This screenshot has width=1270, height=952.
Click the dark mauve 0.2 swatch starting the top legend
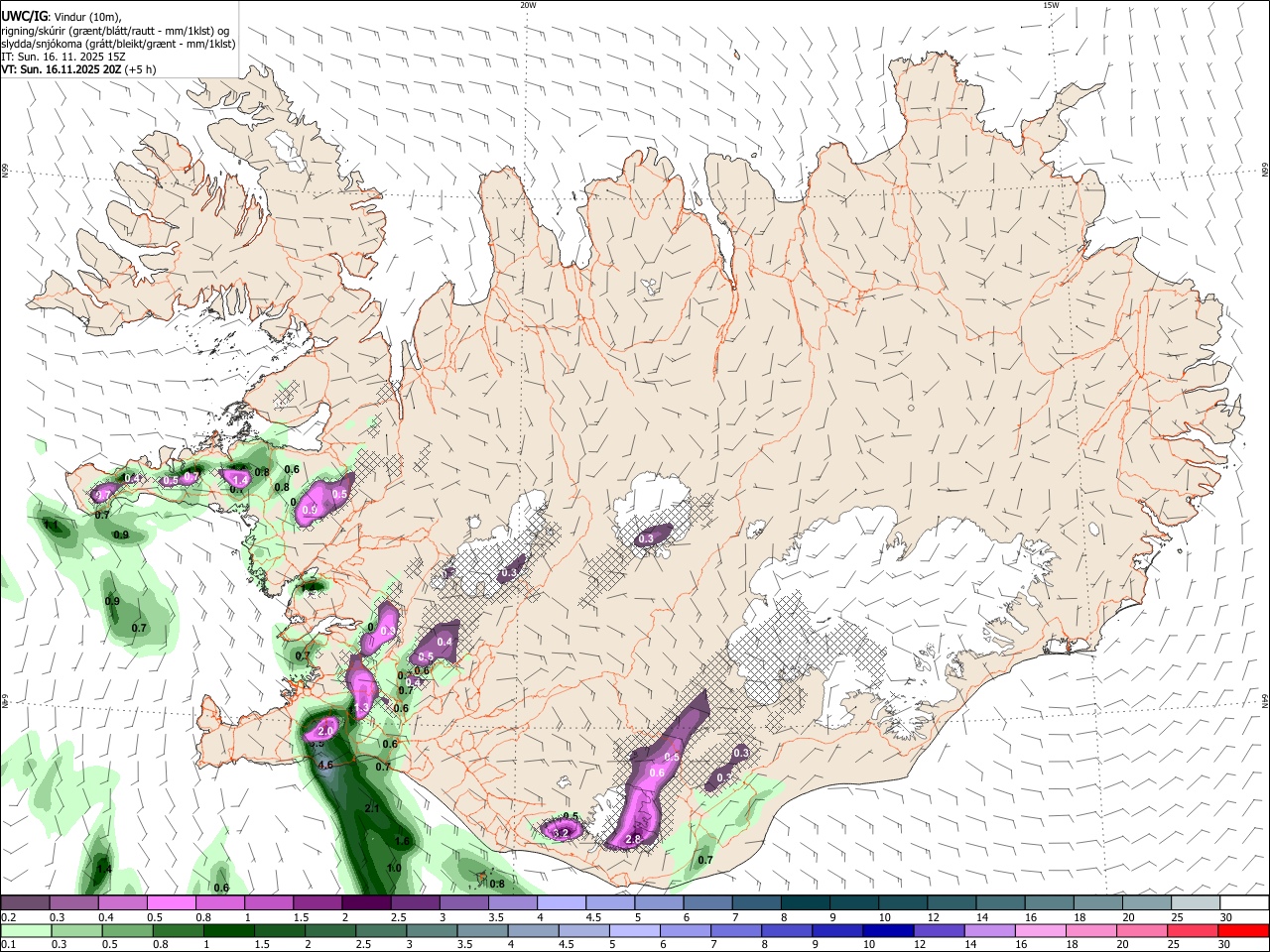tap(25, 903)
